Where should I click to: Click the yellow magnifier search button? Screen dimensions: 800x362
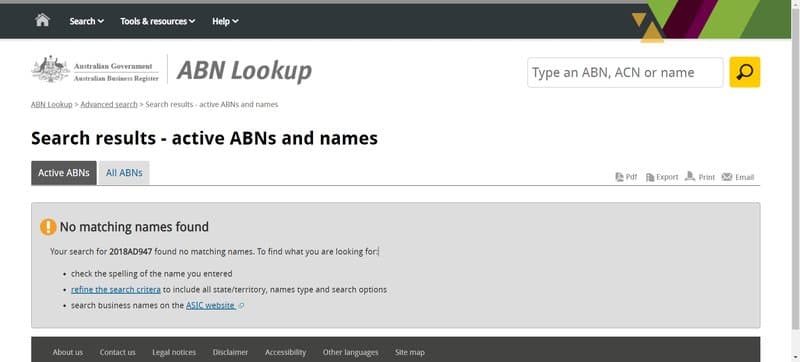(744, 72)
